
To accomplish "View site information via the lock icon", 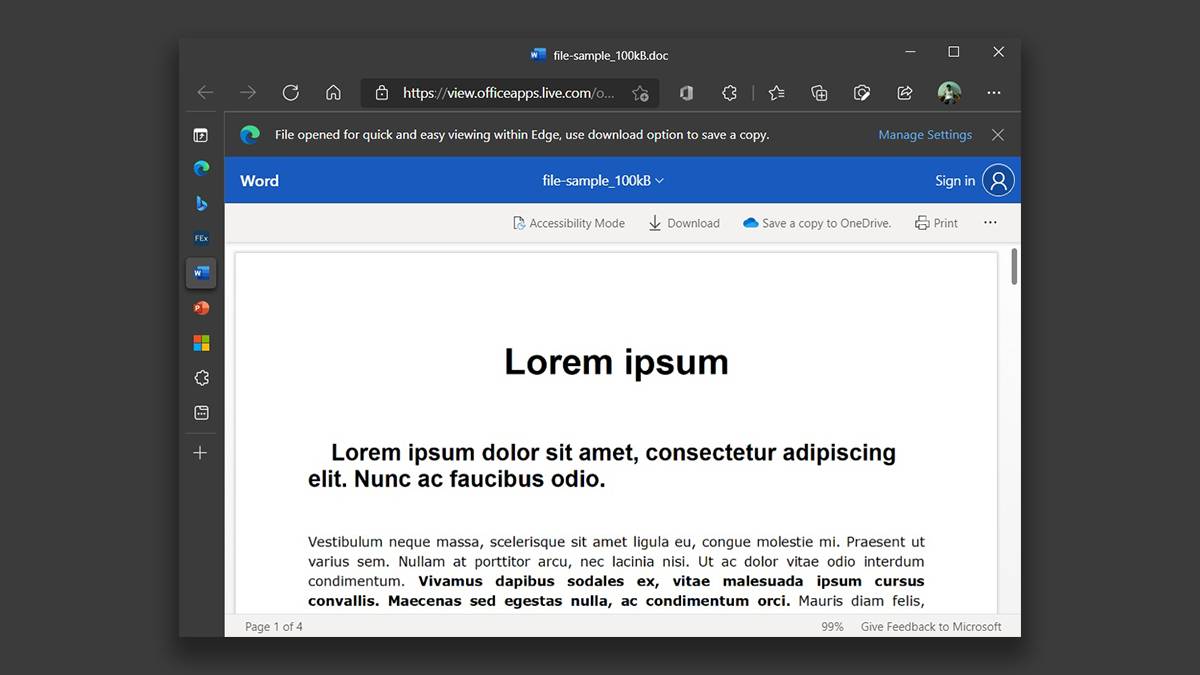I will click(x=381, y=93).
